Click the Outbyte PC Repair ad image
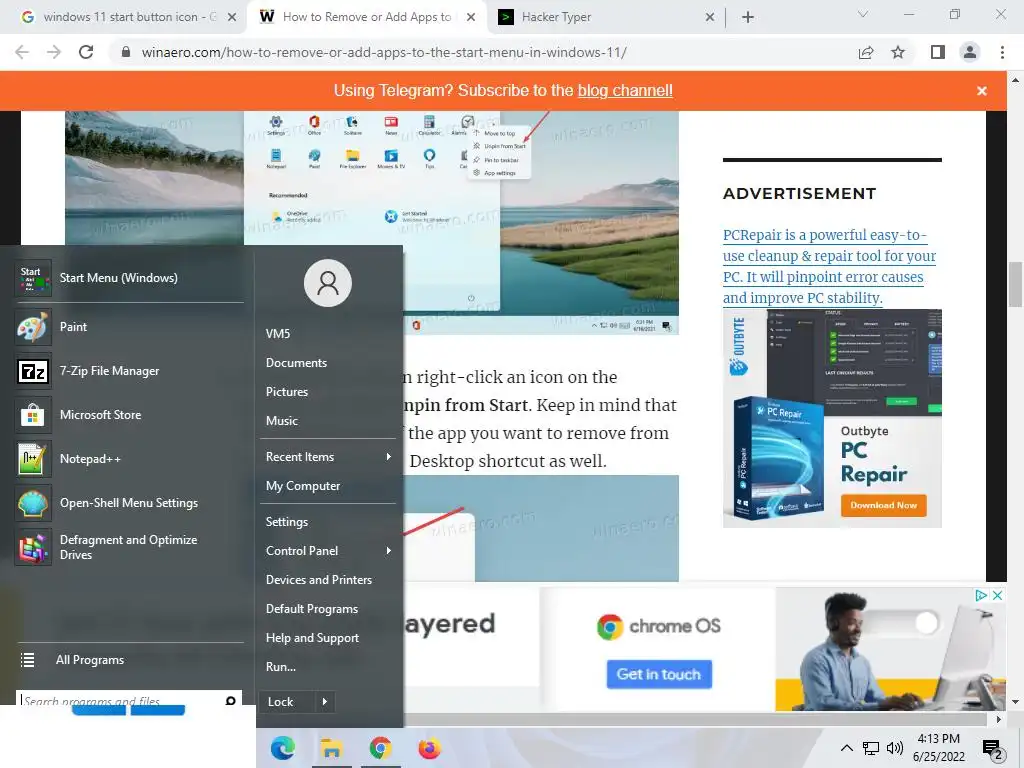The height and width of the screenshot is (768, 1024). click(x=832, y=419)
